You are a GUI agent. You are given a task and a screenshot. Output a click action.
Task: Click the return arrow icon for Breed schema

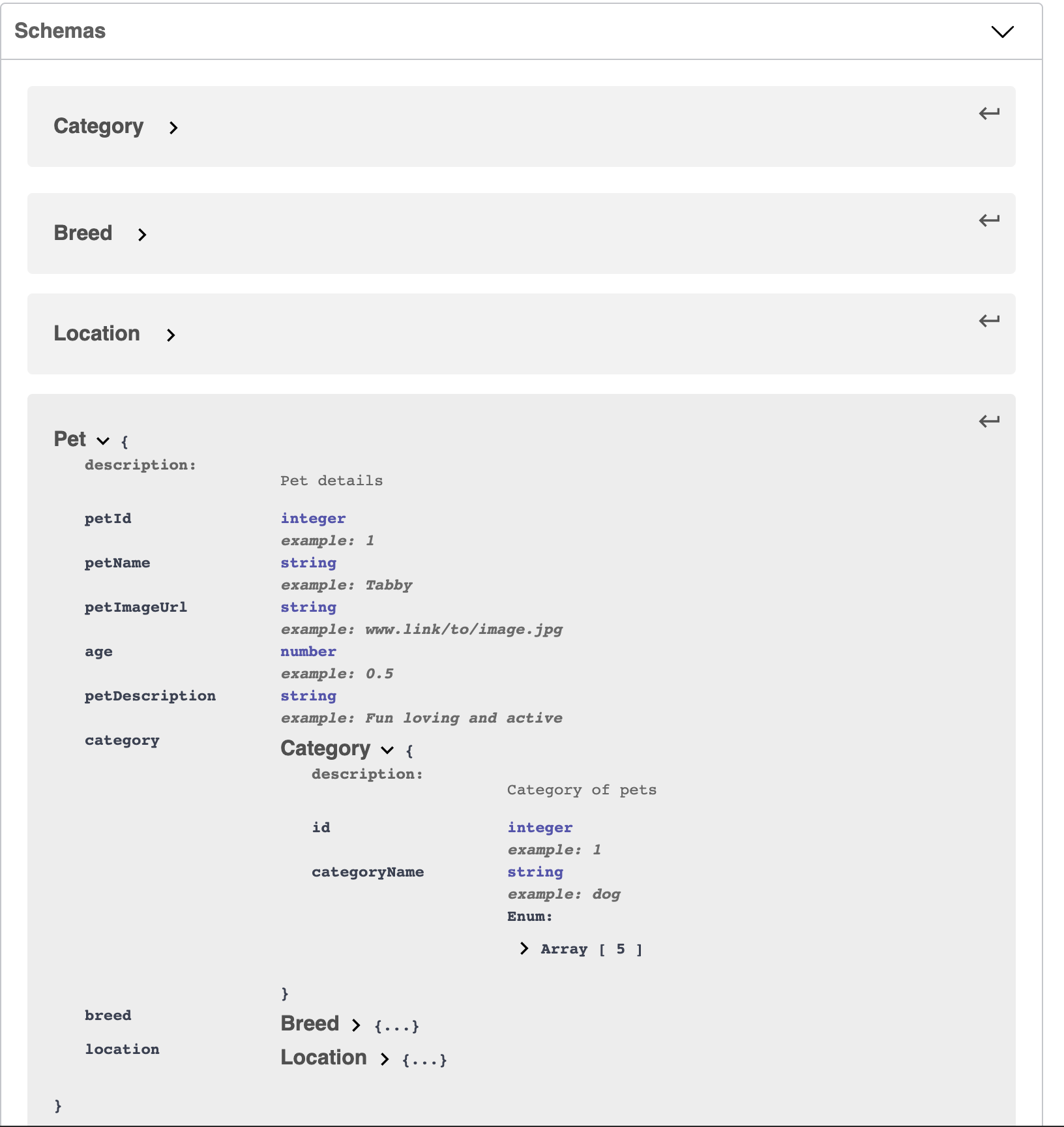click(x=989, y=220)
